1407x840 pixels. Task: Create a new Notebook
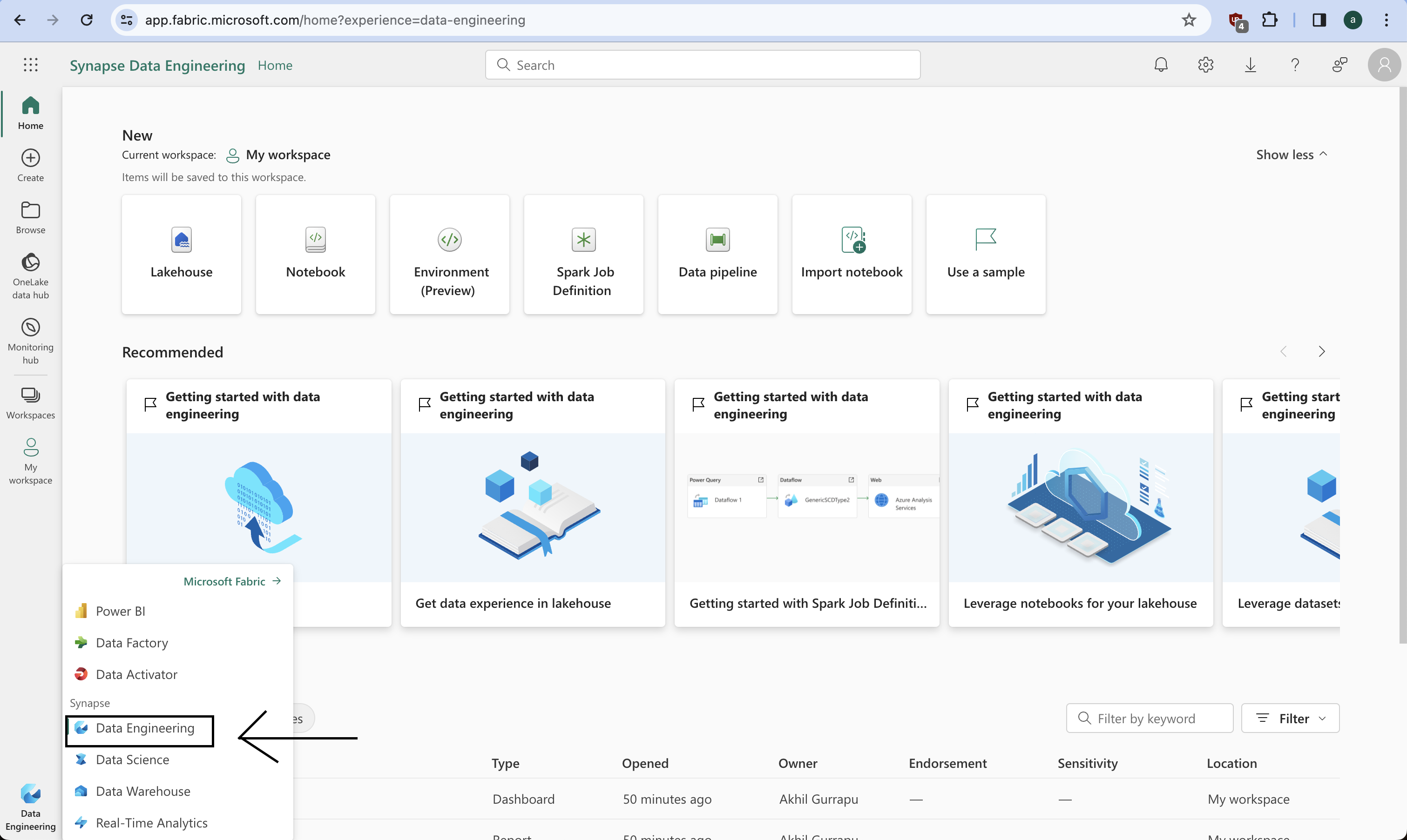tap(315, 255)
